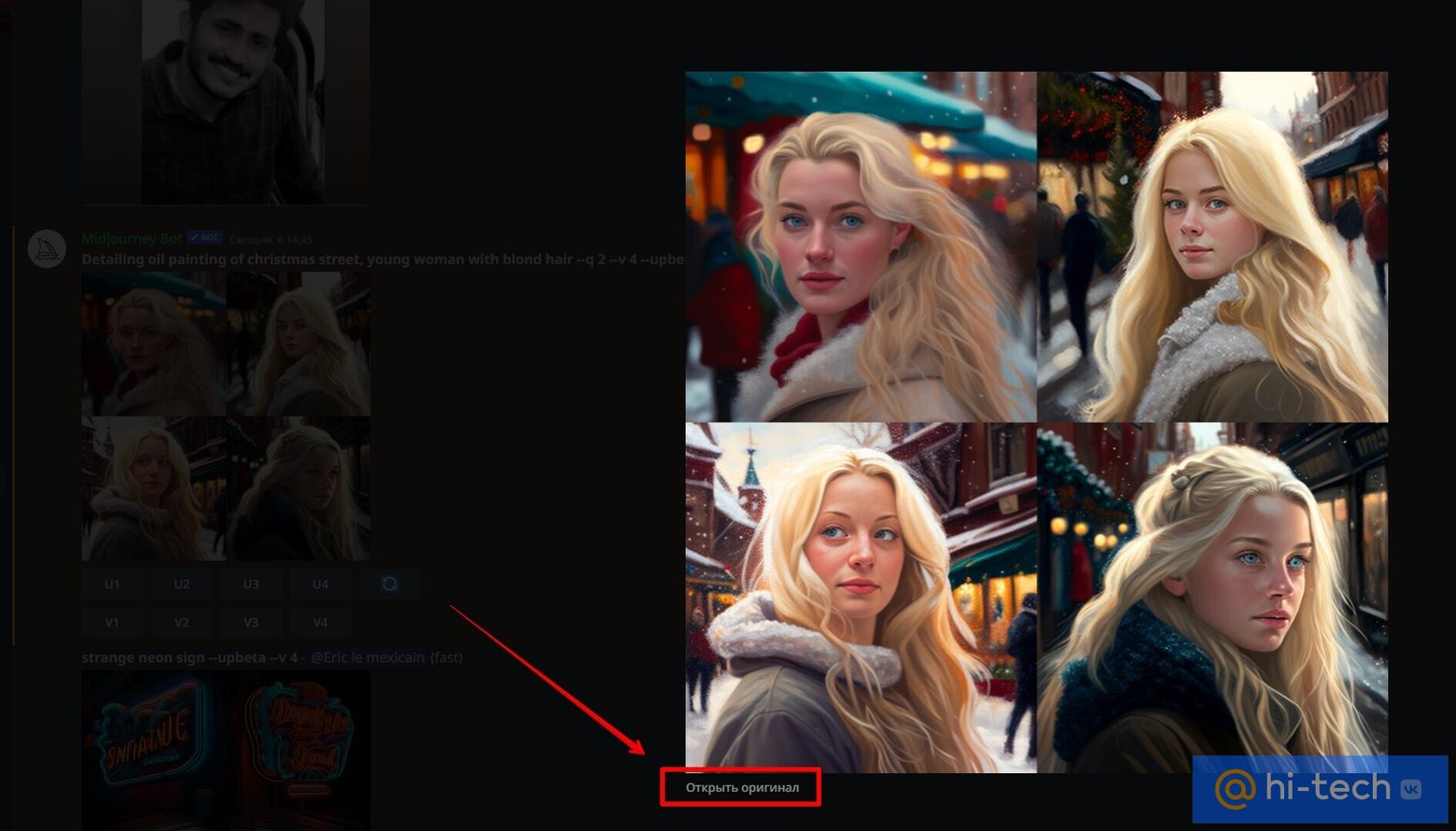Screen dimensions: 1456x831
Task: Click the U2 upscale button
Action: (x=182, y=584)
